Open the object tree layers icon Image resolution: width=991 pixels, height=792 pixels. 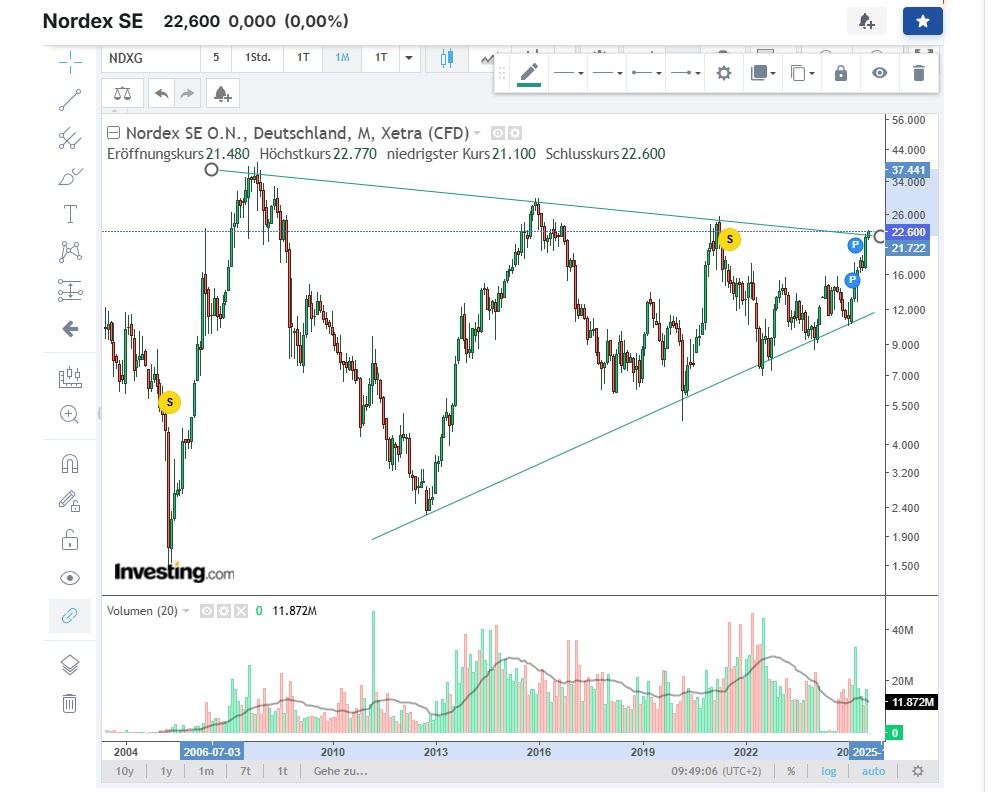tap(70, 665)
